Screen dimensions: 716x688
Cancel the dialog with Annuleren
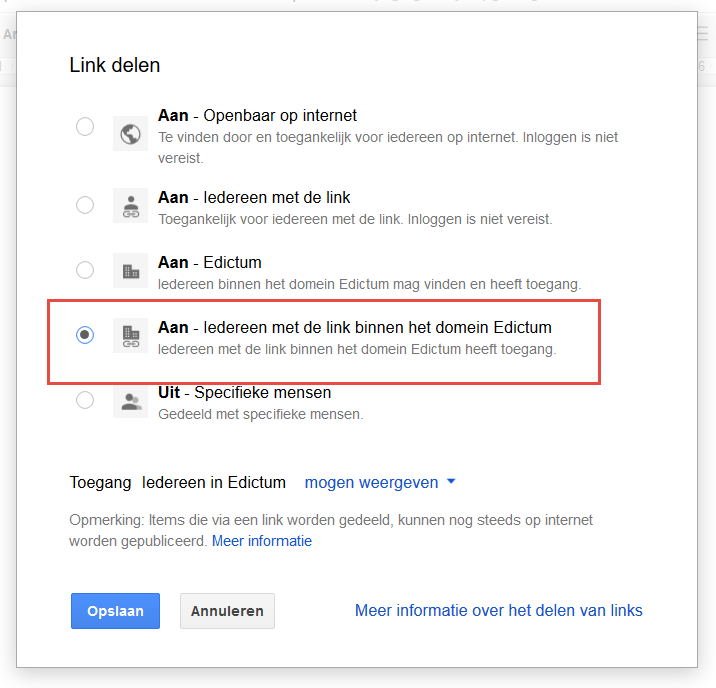tap(227, 611)
